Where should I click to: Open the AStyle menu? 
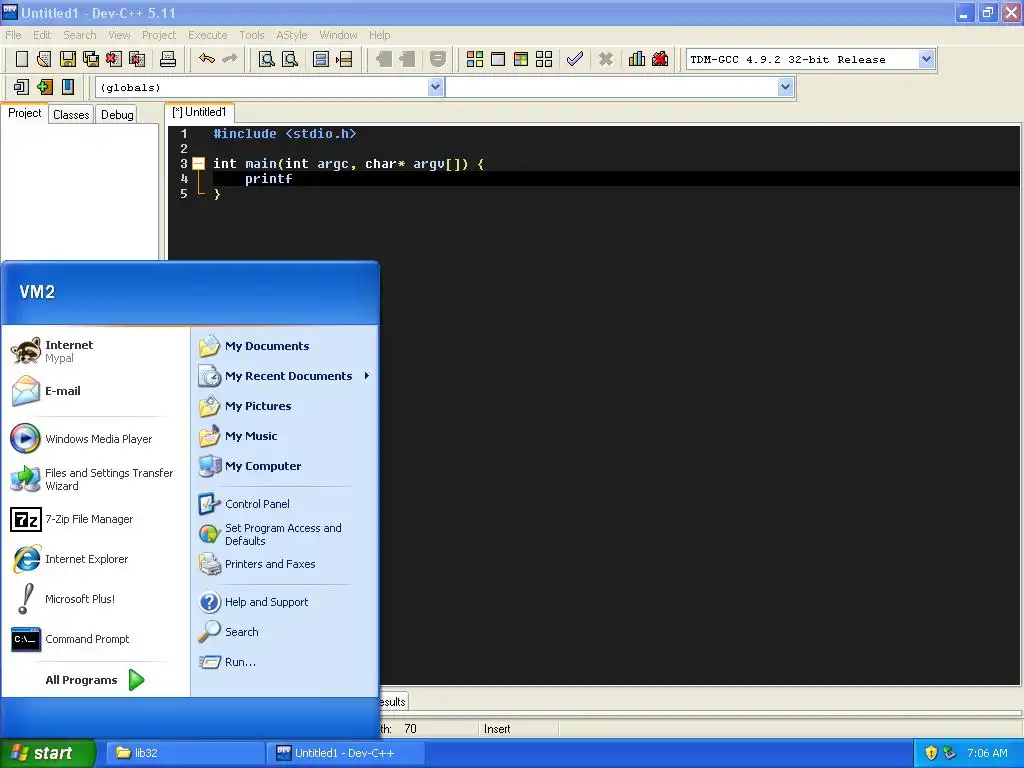[291, 35]
